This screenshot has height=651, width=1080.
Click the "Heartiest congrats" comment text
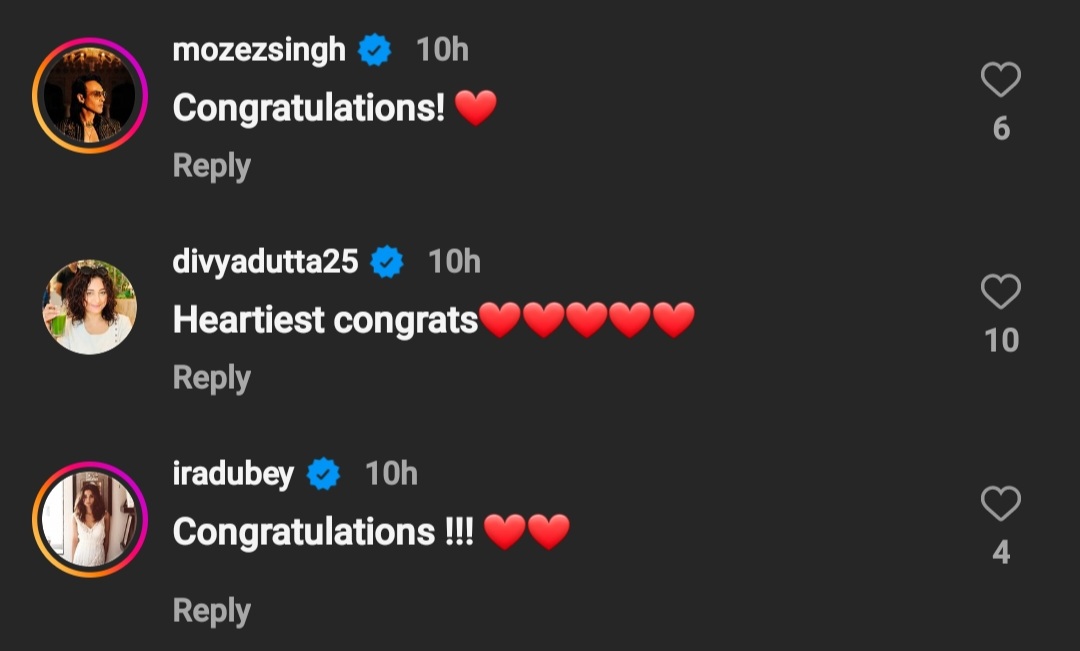tap(325, 320)
